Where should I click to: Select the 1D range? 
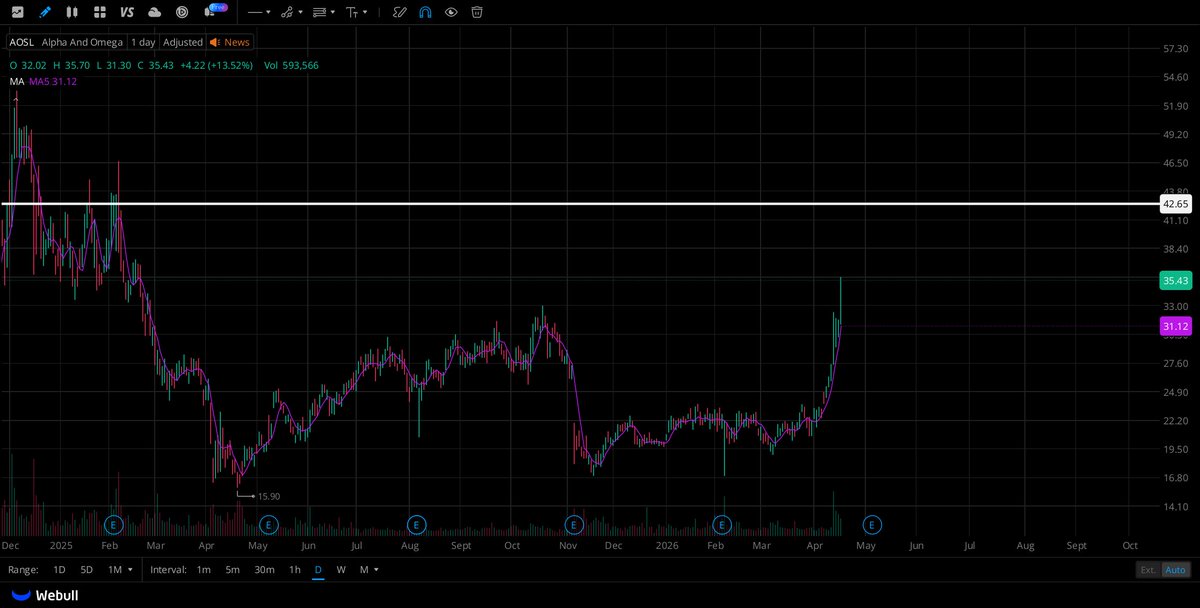pos(59,570)
